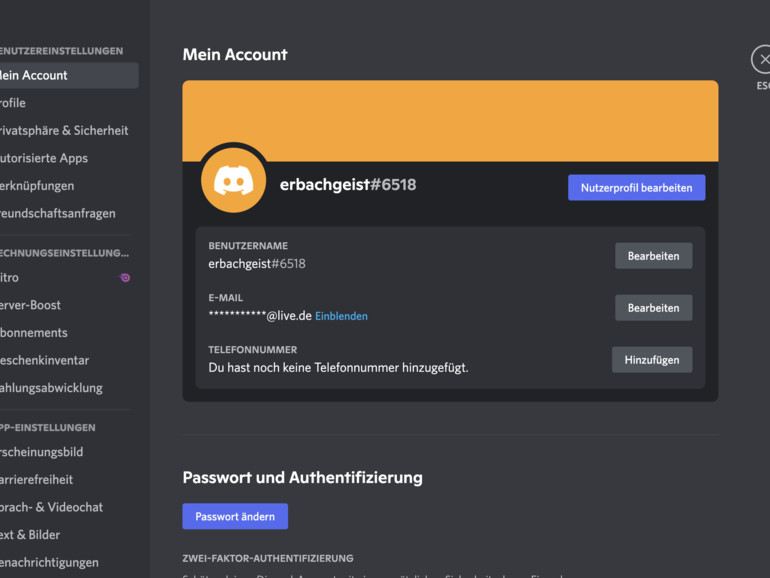Open Autorisierte Apps in sidebar
This screenshot has width=770, height=578.
click(x=69, y=158)
